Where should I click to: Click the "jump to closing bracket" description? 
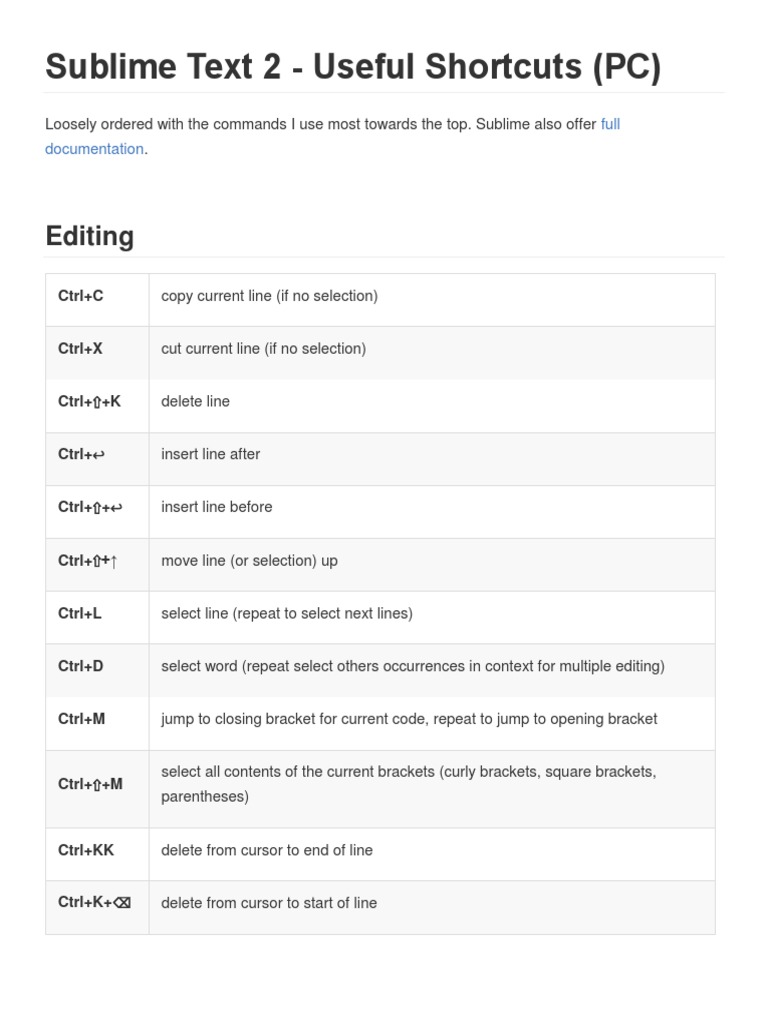(409, 719)
